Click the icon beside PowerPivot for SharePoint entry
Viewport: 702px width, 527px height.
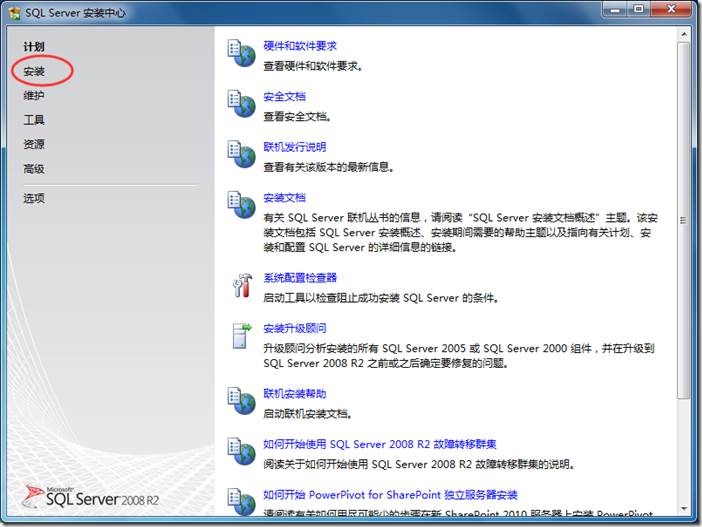(x=241, y=501)
